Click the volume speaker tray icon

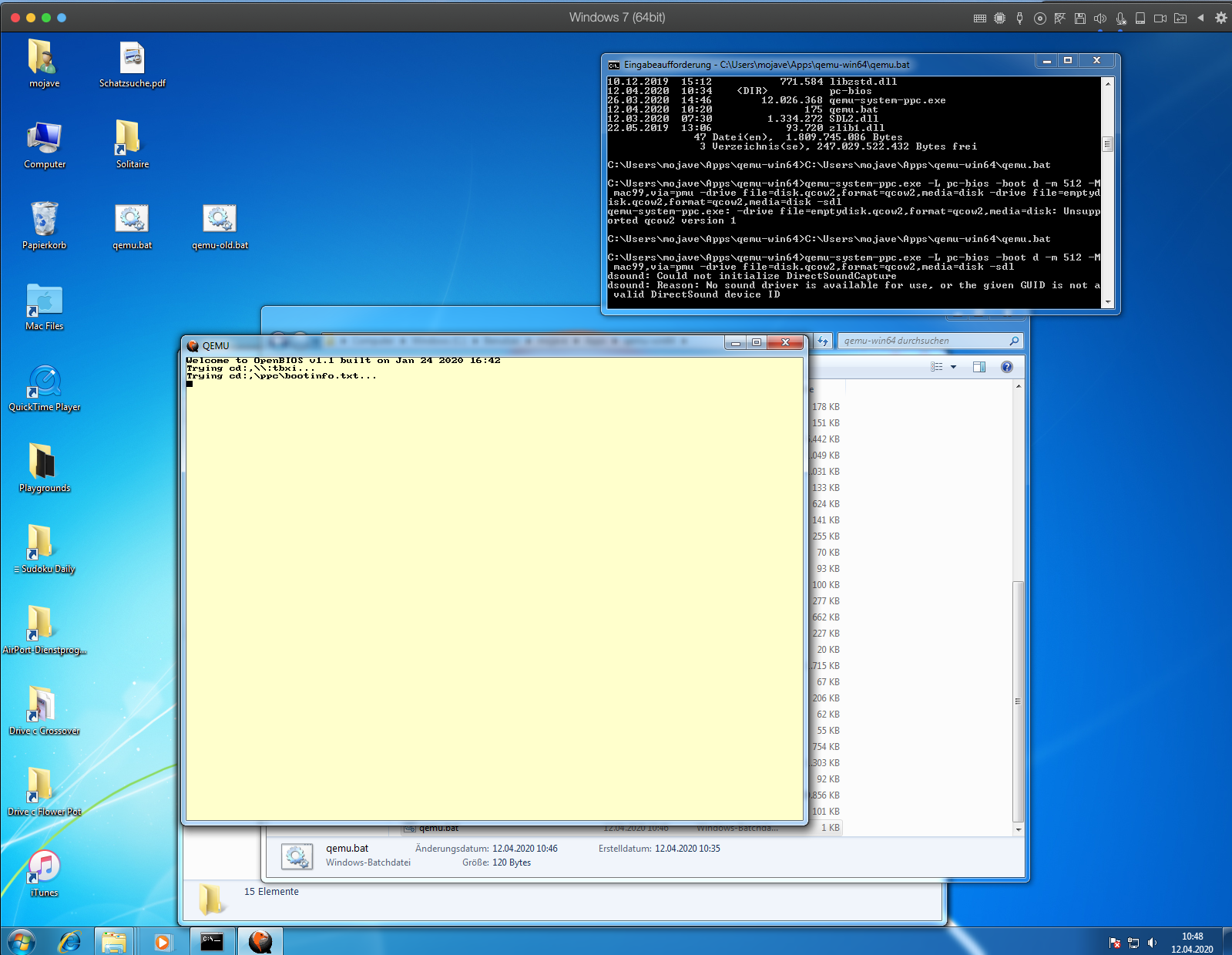point(1153,943)
